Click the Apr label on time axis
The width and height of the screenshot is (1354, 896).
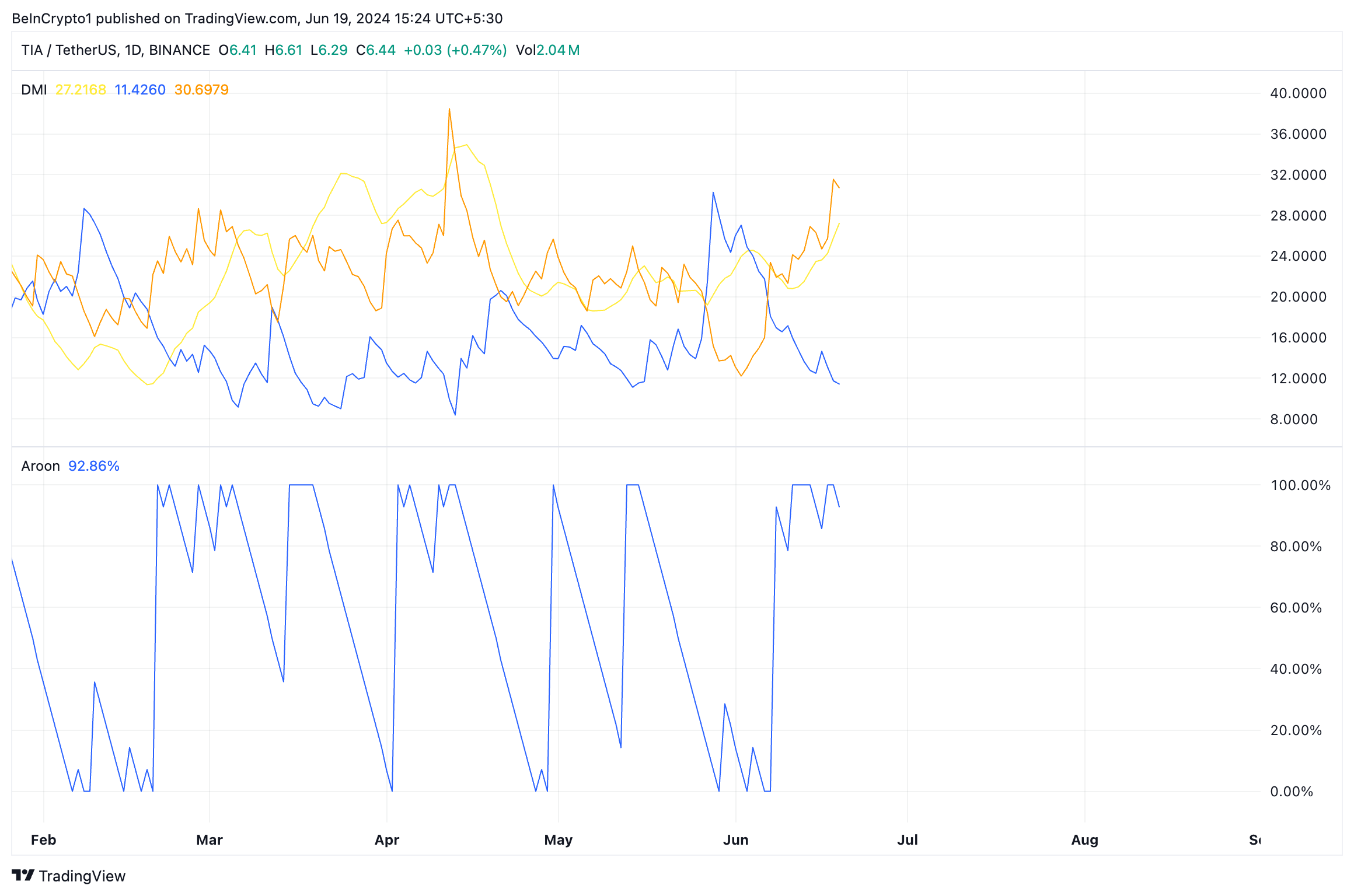pyautogui.click(x=387, y=840)
